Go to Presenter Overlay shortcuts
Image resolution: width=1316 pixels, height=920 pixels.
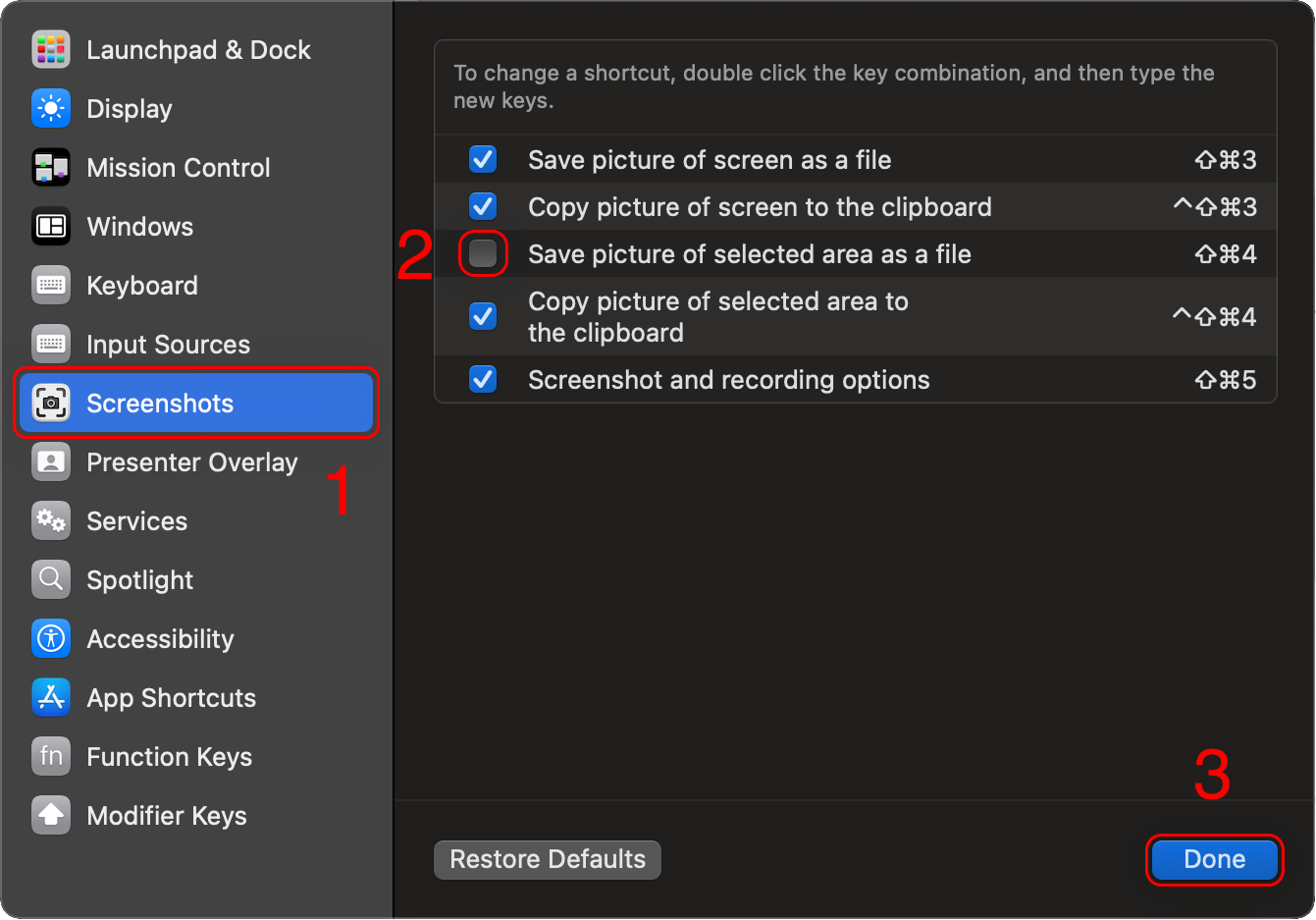pos(191,462)
